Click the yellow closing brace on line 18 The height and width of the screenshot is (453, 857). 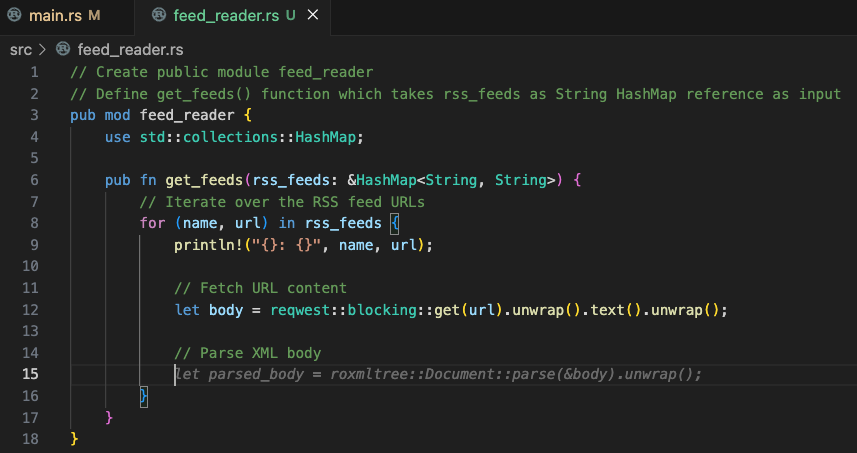pos(74,439)
